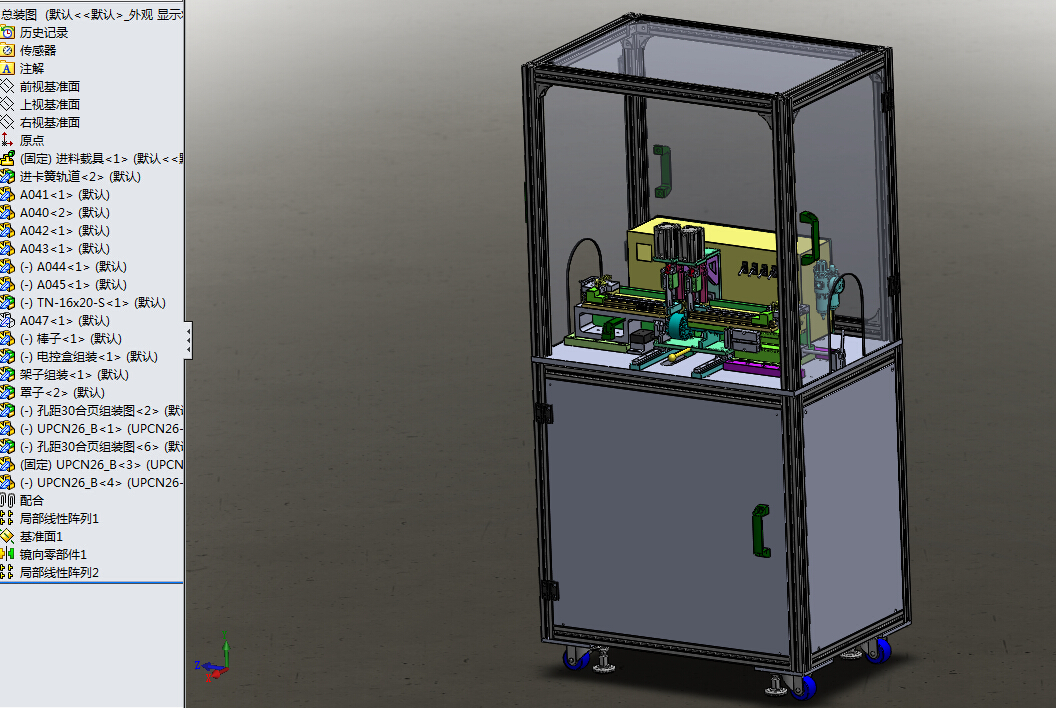Viewport: 1056px width, 708px height.
Task: Click the 配合 mates paperclip icon
Action: [7, 501]
